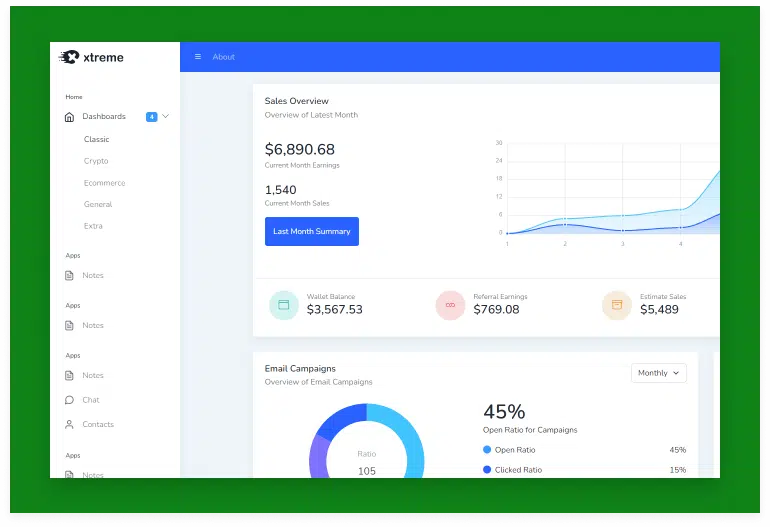
Task: Click the $6,890.68 earnings value
Action: point(300,149)
